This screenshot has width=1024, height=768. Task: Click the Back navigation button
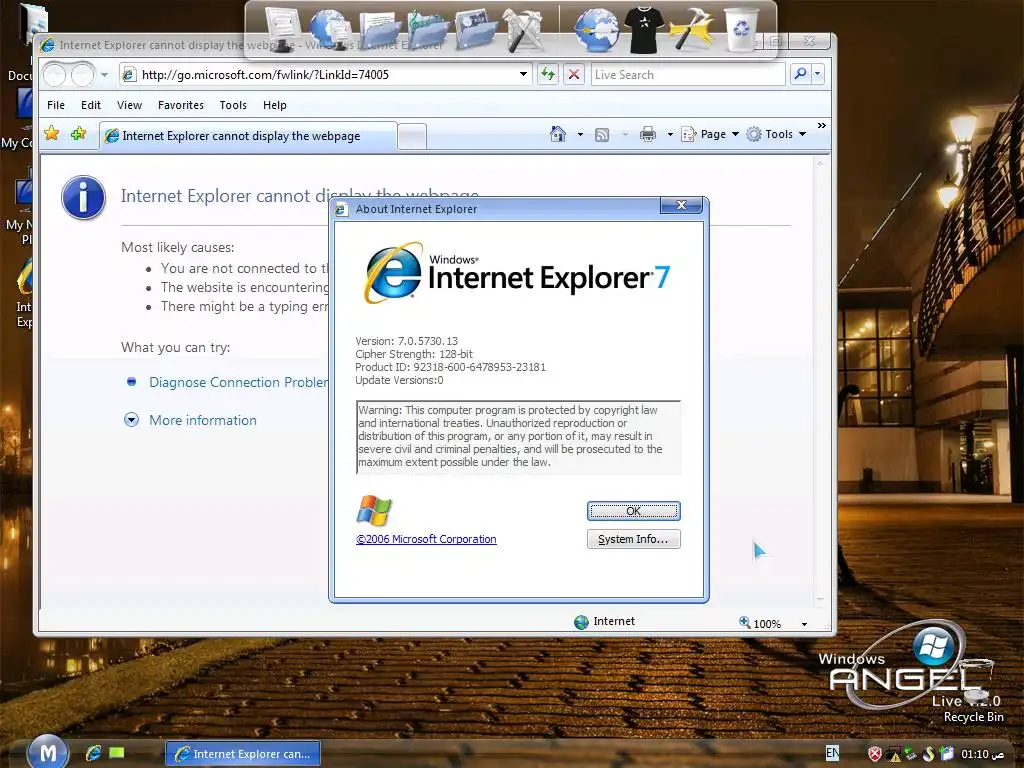pos(55,75)
